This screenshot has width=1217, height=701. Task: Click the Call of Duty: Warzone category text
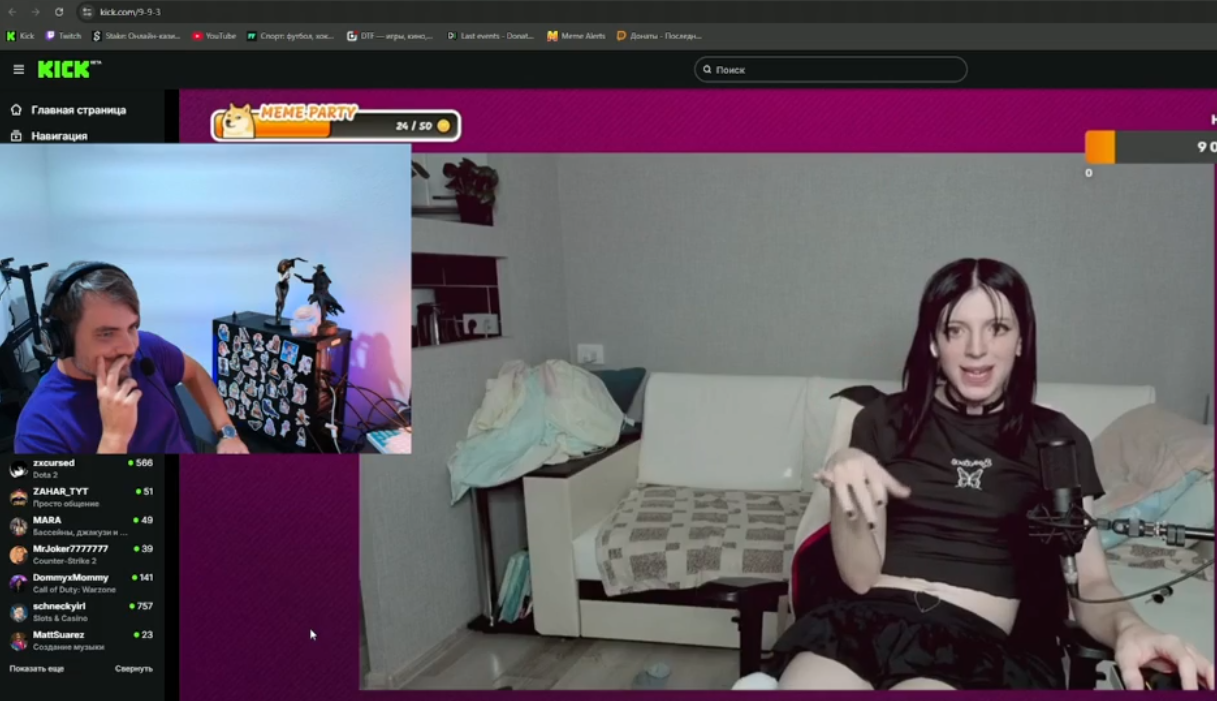(x=74, y=590)
